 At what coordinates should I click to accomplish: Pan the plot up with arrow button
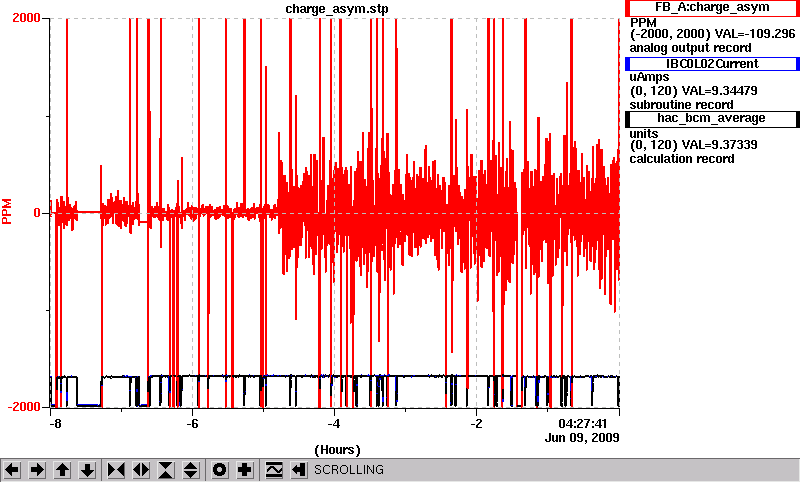(x=62, y=470)
